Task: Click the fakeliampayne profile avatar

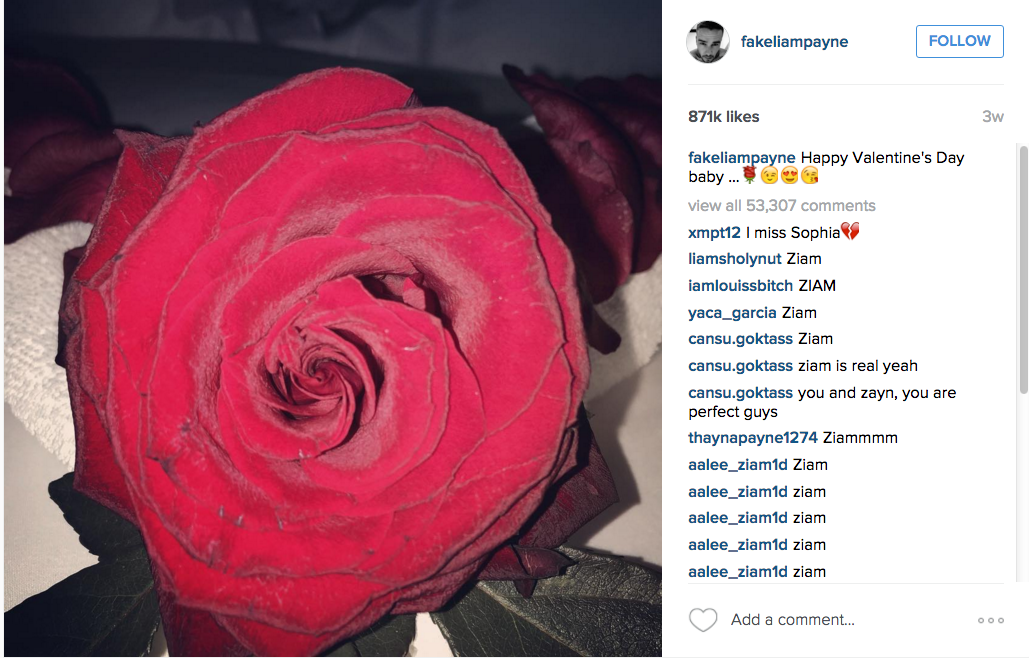Action: (x=707, y=41)
